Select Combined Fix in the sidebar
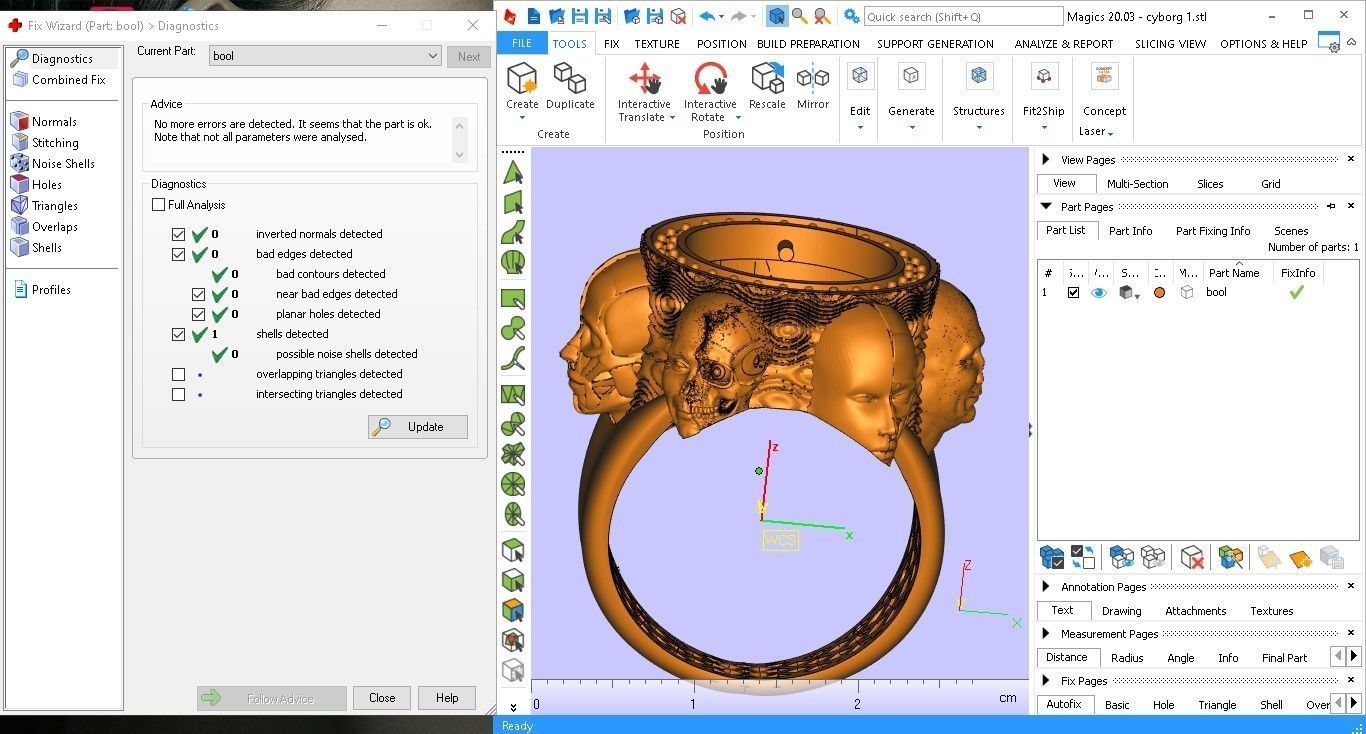Image resolution: width=1366 pixels, height=734 pixels. tap(58, 80)
